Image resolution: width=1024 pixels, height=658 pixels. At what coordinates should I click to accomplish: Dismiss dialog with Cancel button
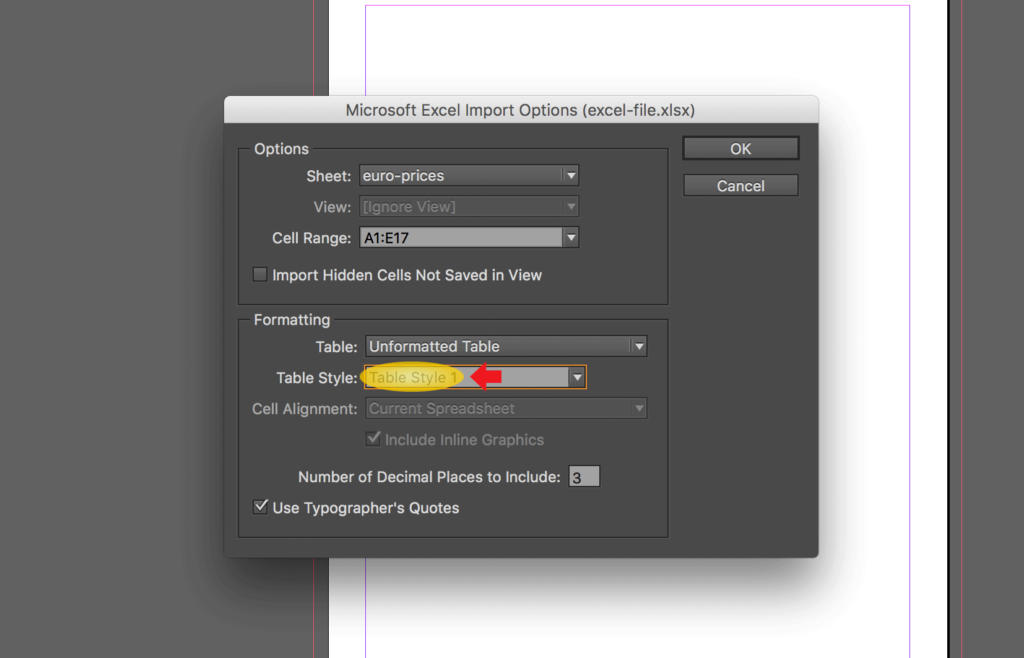(x=741, y=185)
